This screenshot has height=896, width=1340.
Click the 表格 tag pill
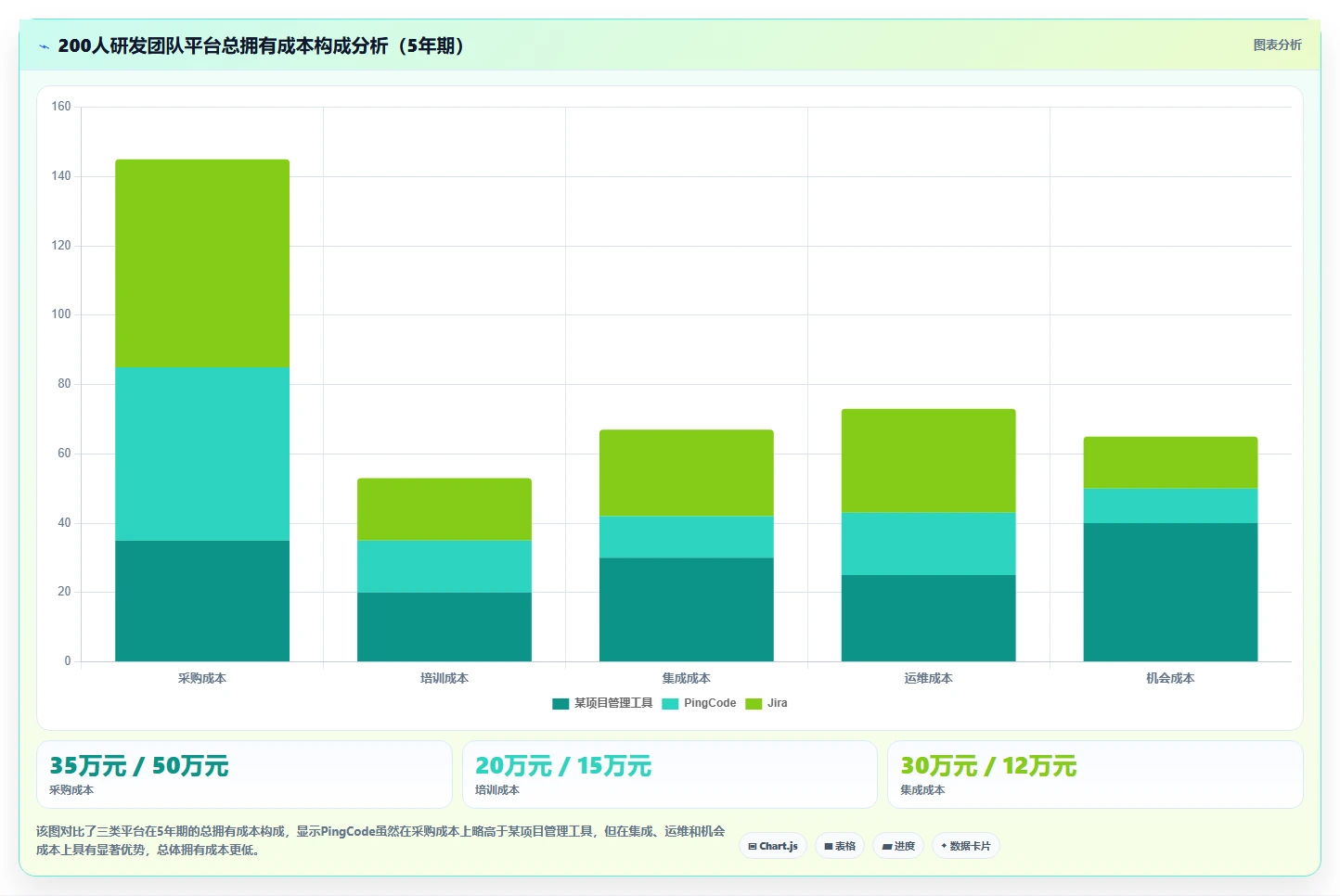[840, 846]
